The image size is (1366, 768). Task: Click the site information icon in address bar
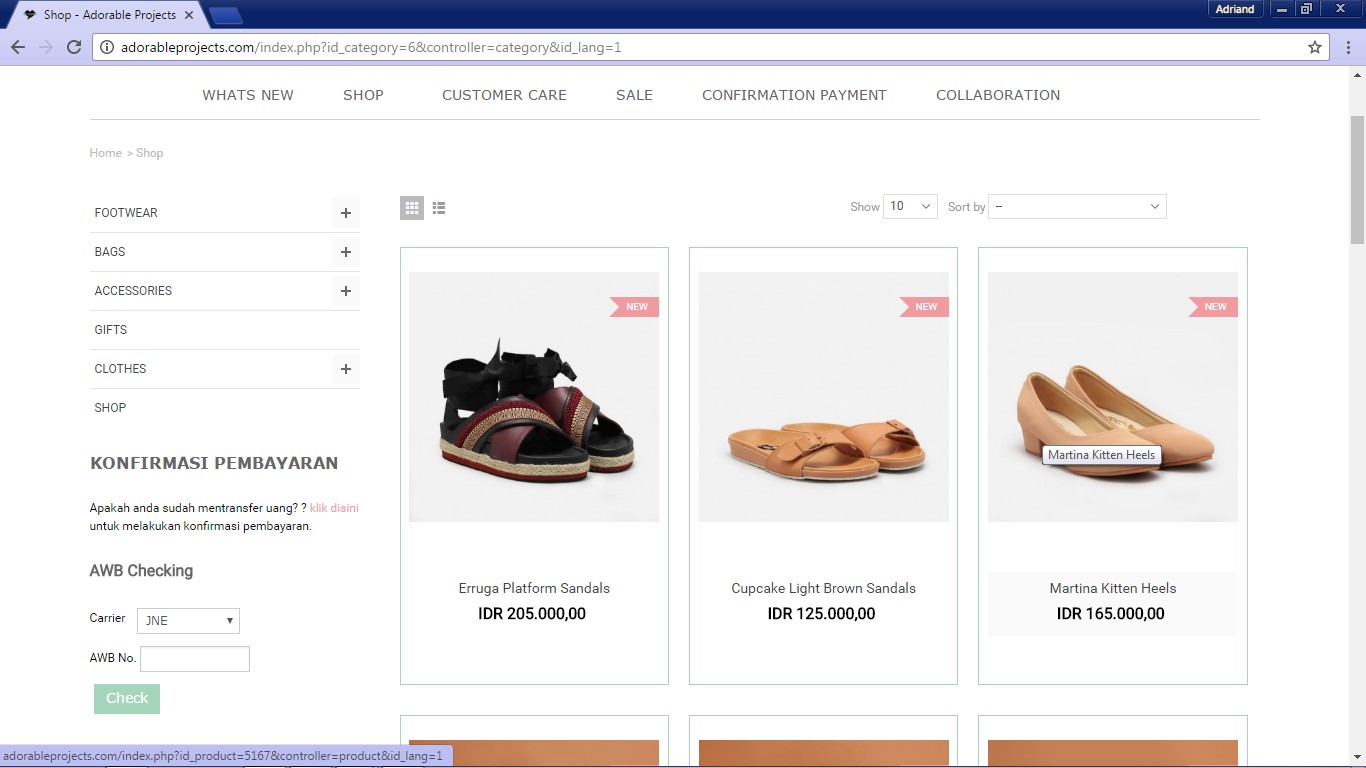pyautogui.click(x=105, y=46)
